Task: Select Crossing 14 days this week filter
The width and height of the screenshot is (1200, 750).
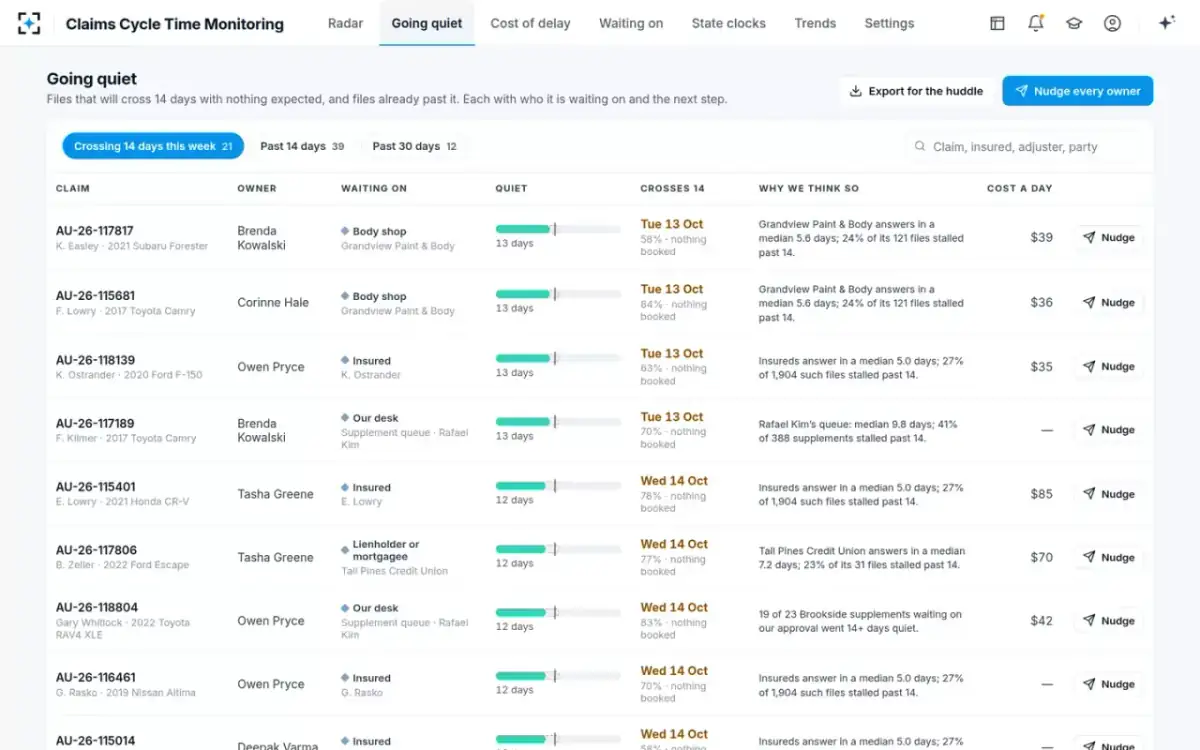Action: coord(153,146)
